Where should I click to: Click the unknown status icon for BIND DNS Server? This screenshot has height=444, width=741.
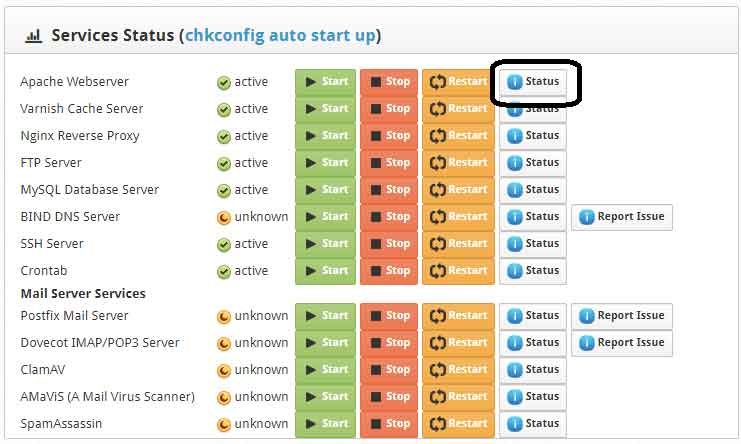(x=224, y=217)
